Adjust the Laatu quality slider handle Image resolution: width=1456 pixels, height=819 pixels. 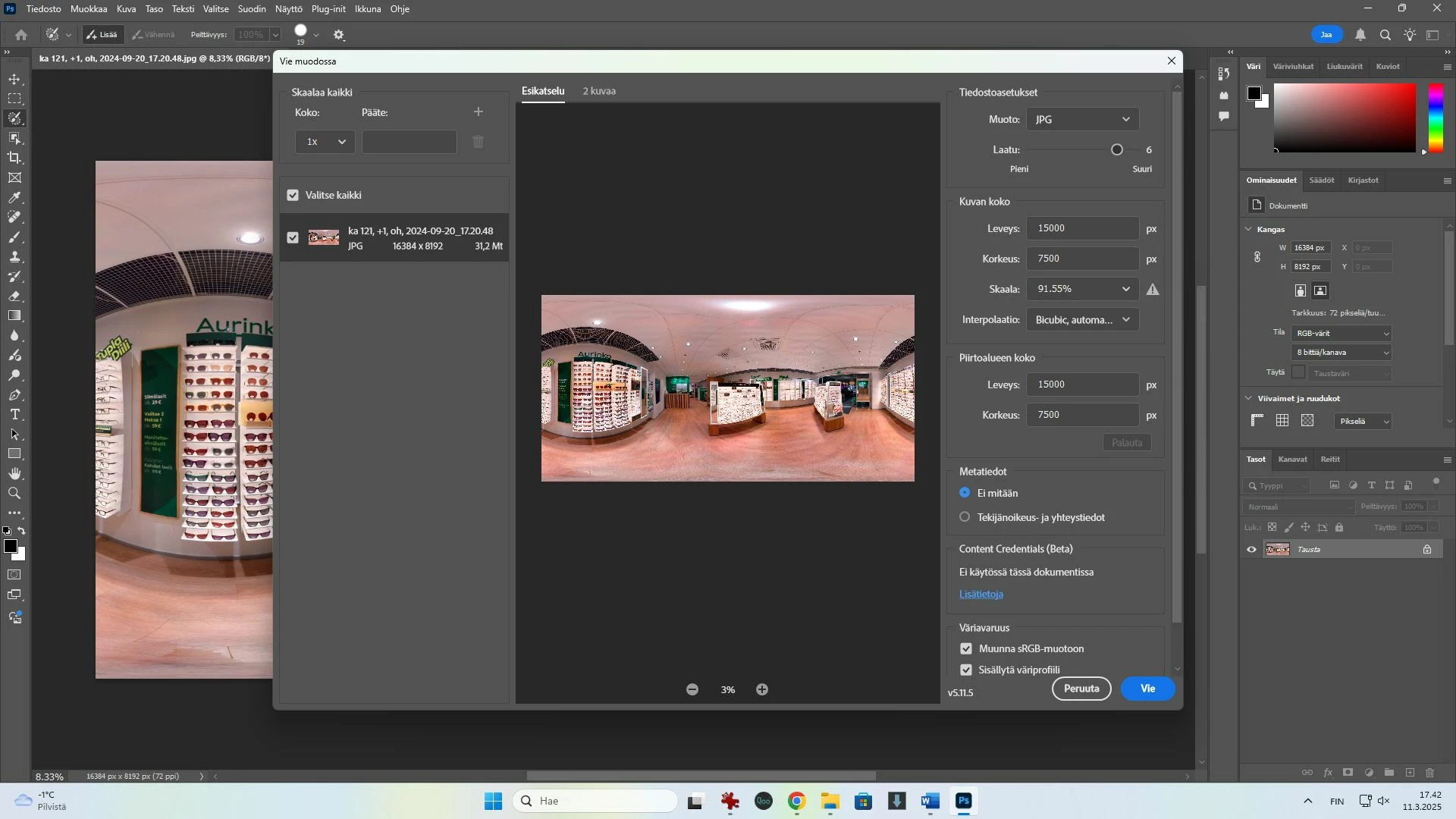click(1117, 150)
